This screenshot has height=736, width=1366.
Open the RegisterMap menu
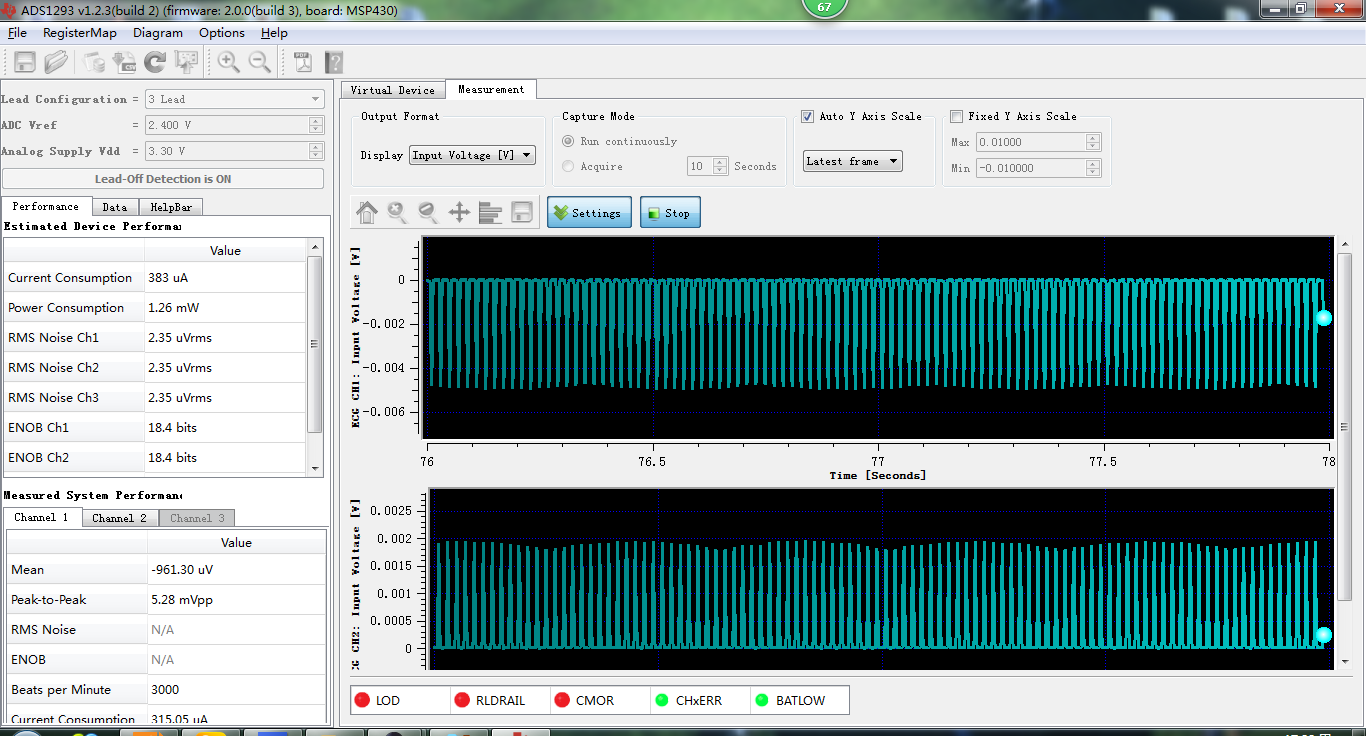(x=80, y=33)
